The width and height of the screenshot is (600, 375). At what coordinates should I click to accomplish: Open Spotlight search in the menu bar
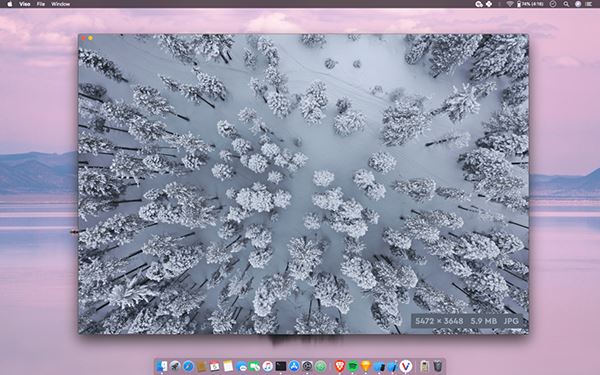(x=566, y=4)
